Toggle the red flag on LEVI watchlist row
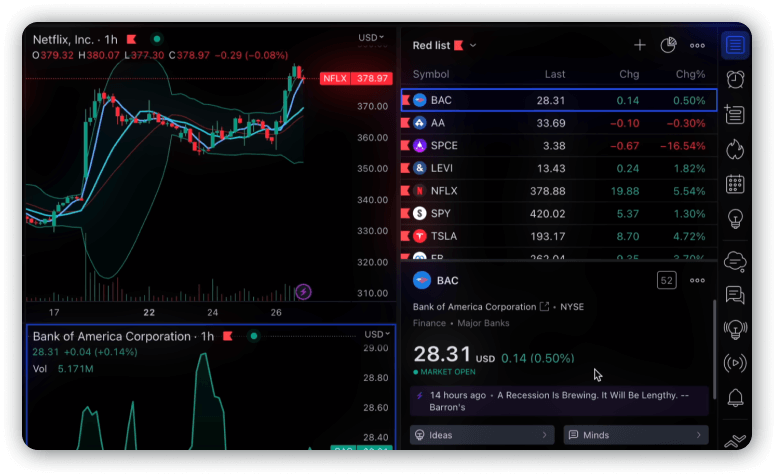778x476 pixels. (x=405, y=168)
